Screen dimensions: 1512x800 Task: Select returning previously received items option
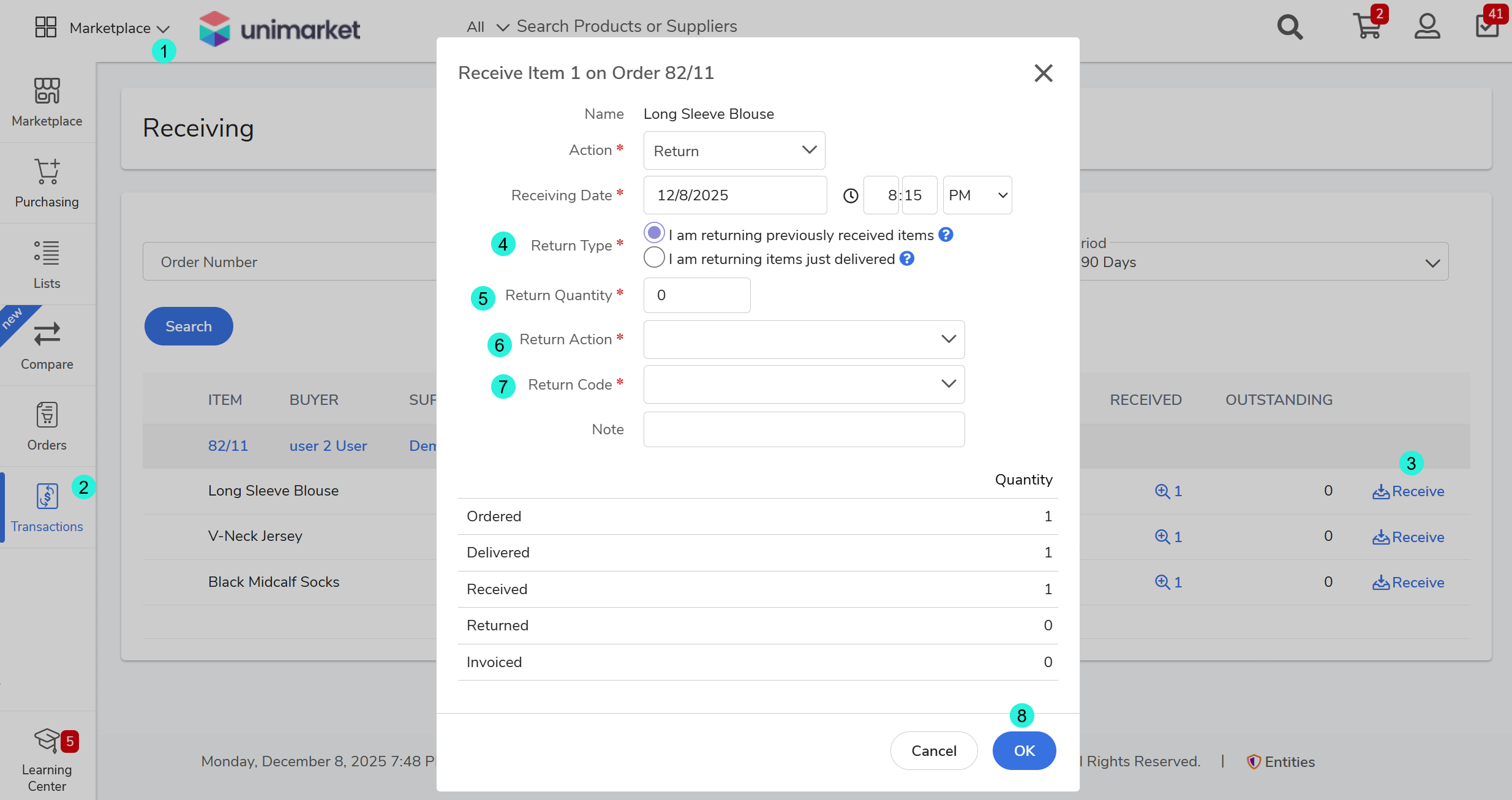[x=654, y=233]
